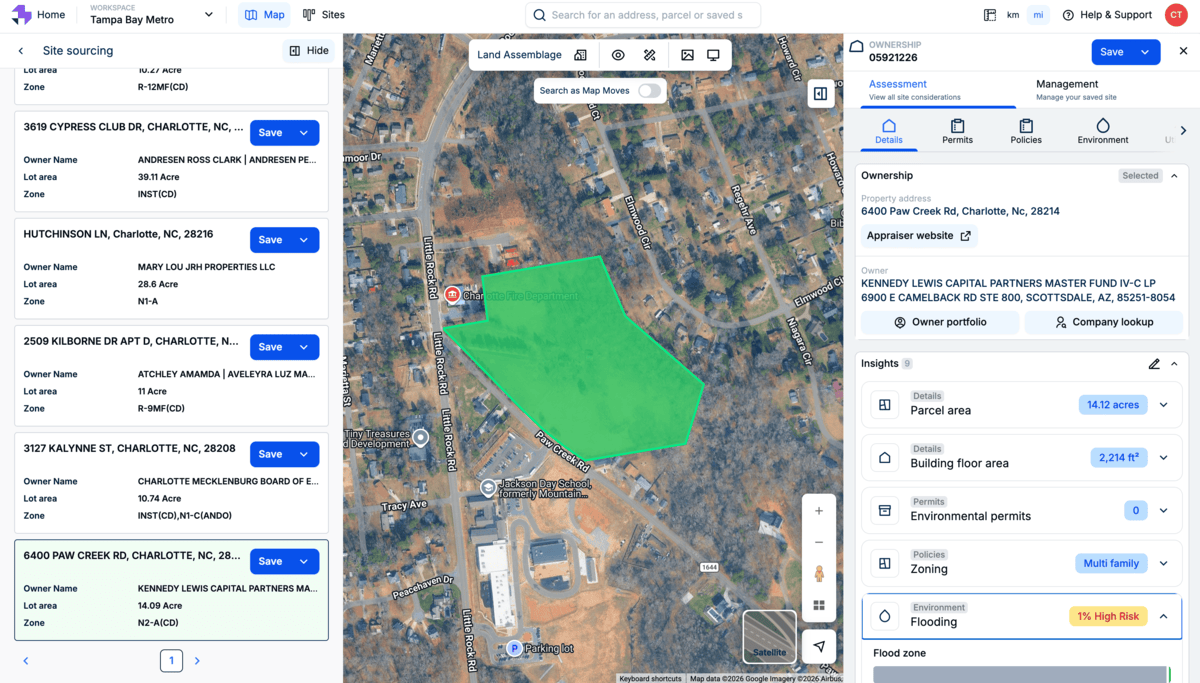Click the Owner portfolio button
1200x683 pixels.
click(x=940, y=322)
